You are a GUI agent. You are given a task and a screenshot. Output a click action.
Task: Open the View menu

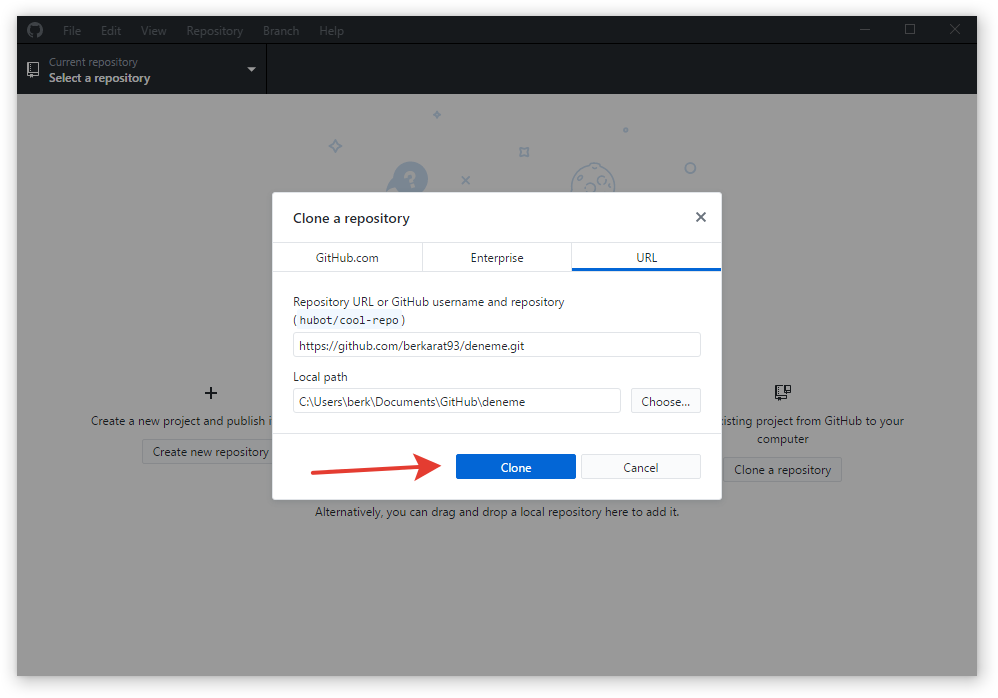point(153,31)
